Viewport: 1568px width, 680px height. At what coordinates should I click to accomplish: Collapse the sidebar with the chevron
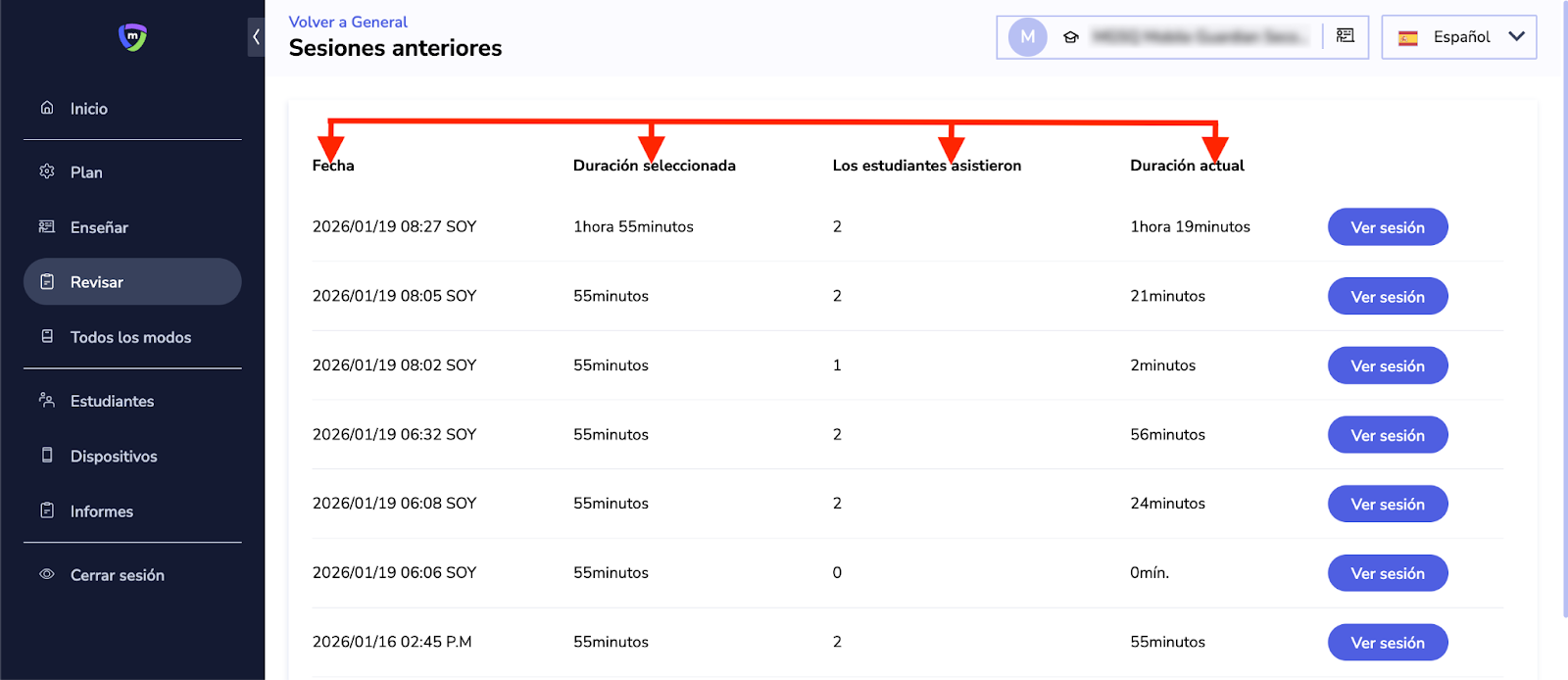tap(256, 37)
